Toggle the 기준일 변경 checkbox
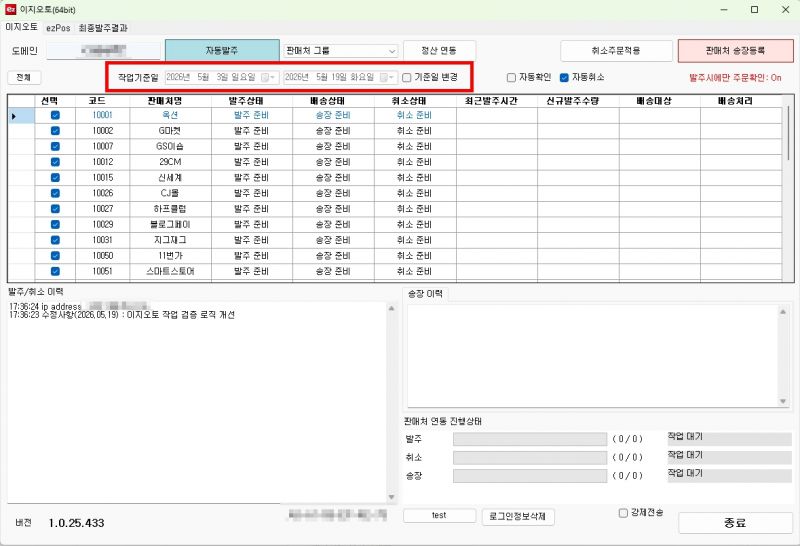 click(x=407, y=78)
